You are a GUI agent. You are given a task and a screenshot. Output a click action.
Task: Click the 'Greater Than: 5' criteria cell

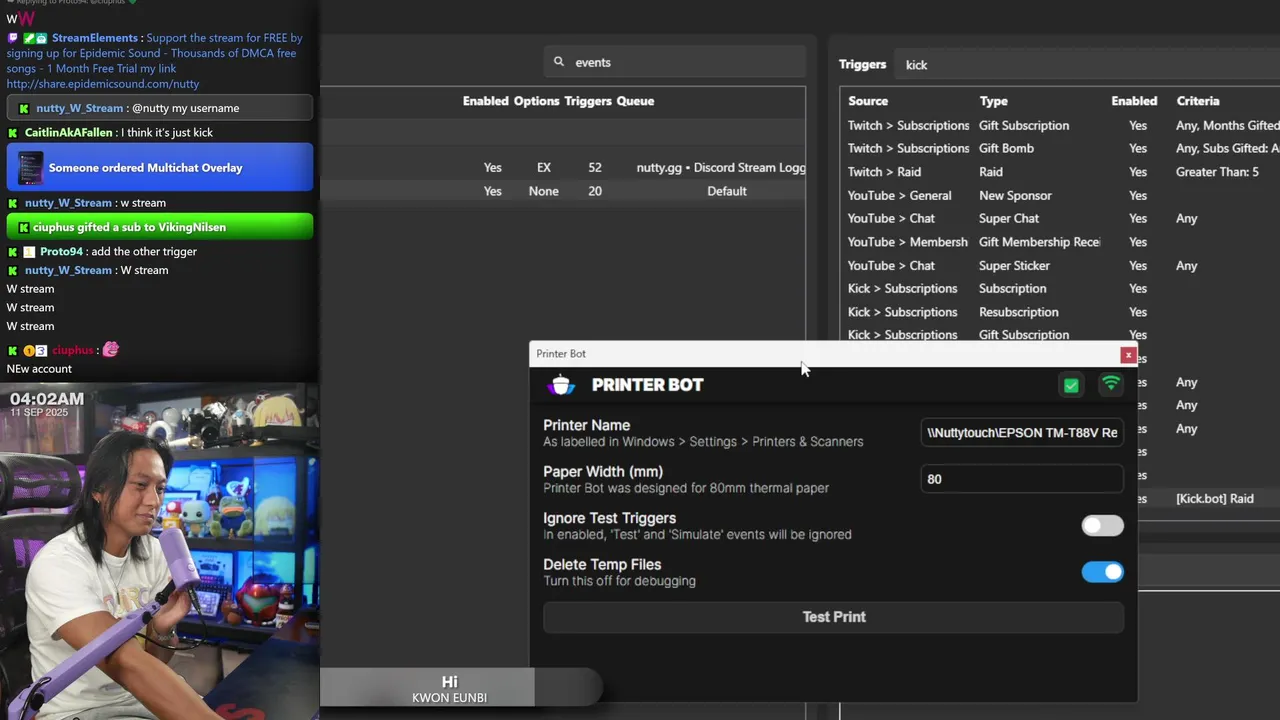[1217, 172]
